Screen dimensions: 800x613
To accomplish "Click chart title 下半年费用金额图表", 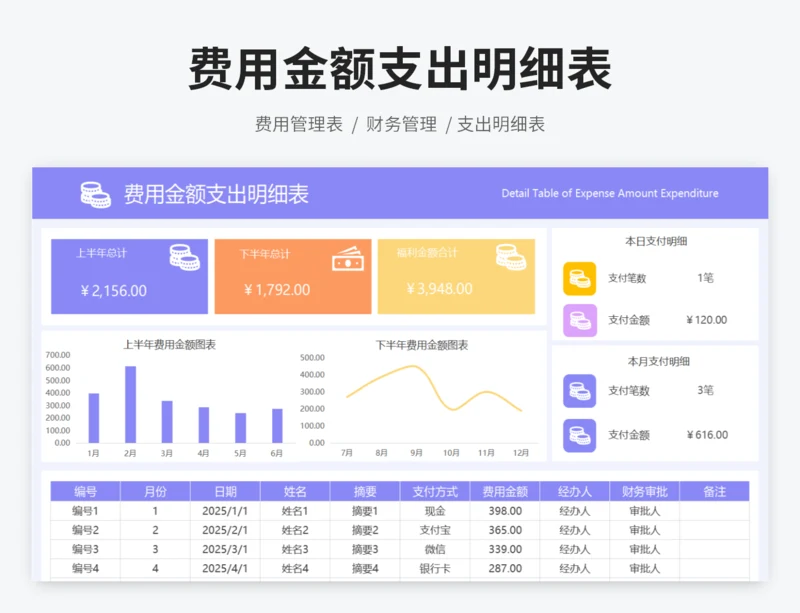I will coord(422,346).
